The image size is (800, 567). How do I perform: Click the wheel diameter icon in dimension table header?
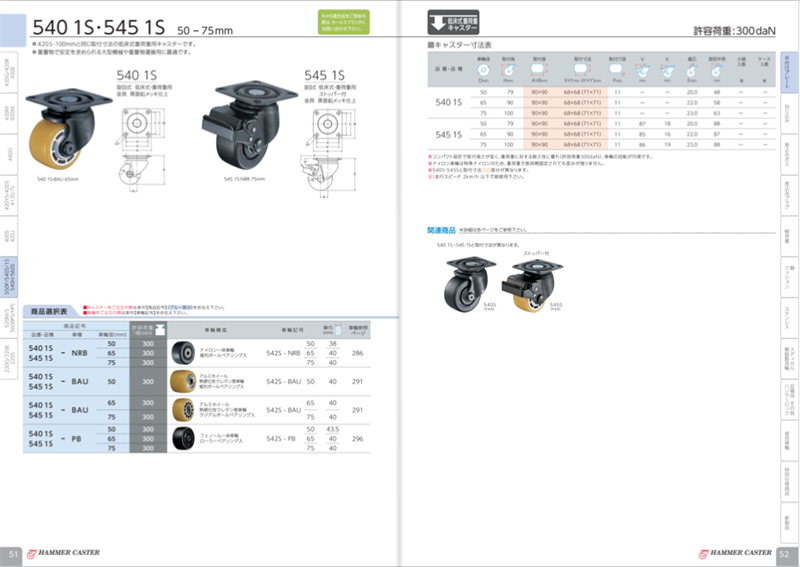coord(483,70)
